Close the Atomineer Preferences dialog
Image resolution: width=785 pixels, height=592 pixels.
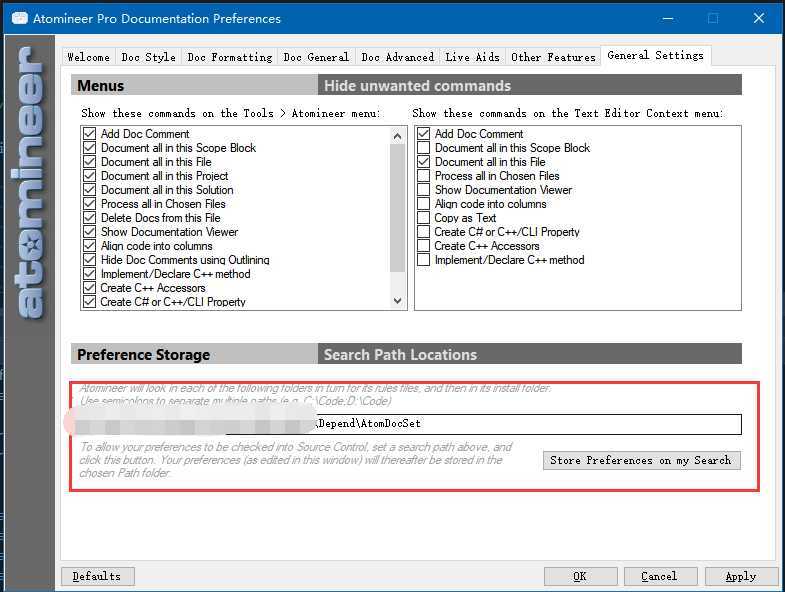[x=759, y=19]
